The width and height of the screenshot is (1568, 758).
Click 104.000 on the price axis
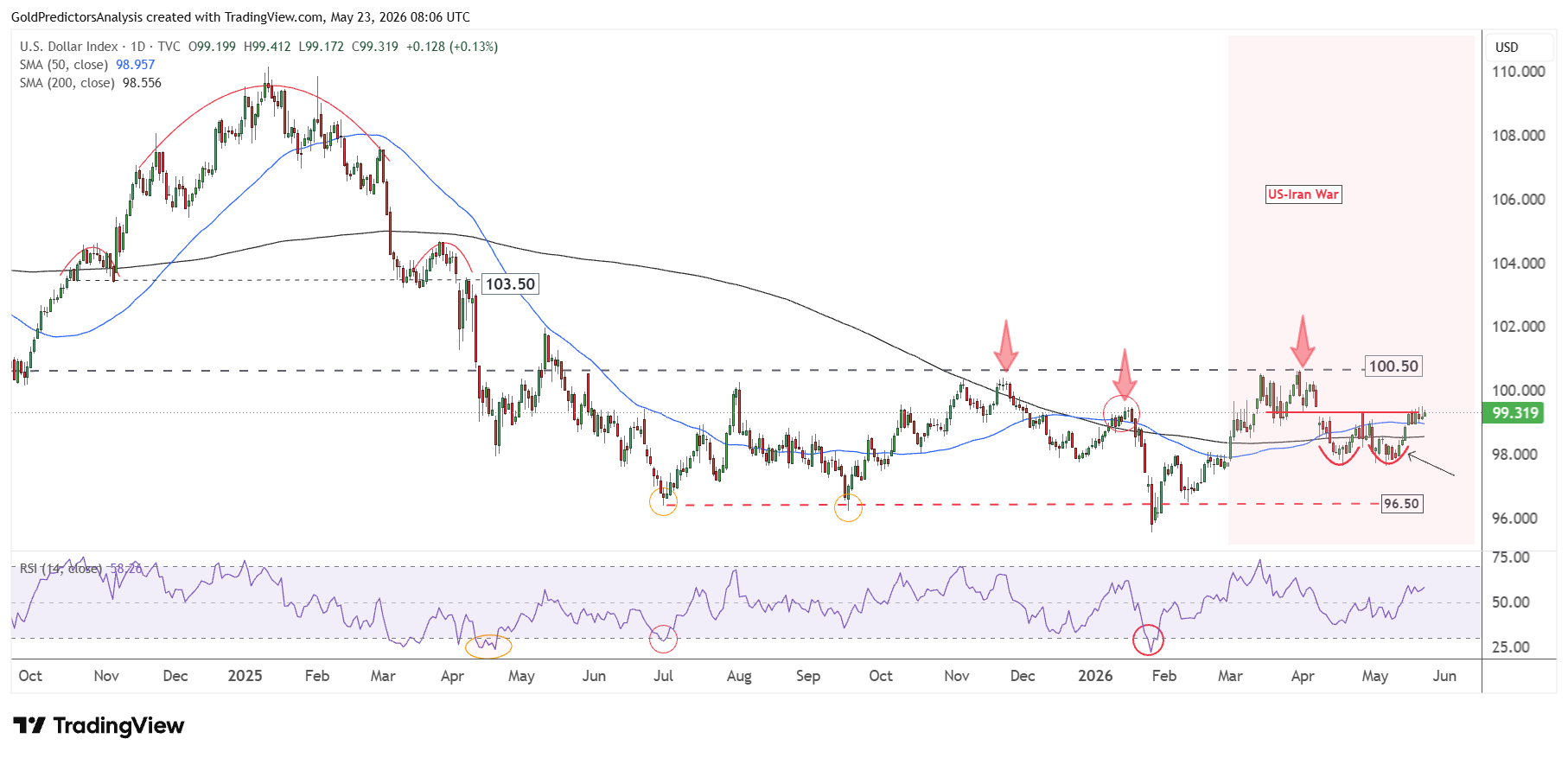1518,264
